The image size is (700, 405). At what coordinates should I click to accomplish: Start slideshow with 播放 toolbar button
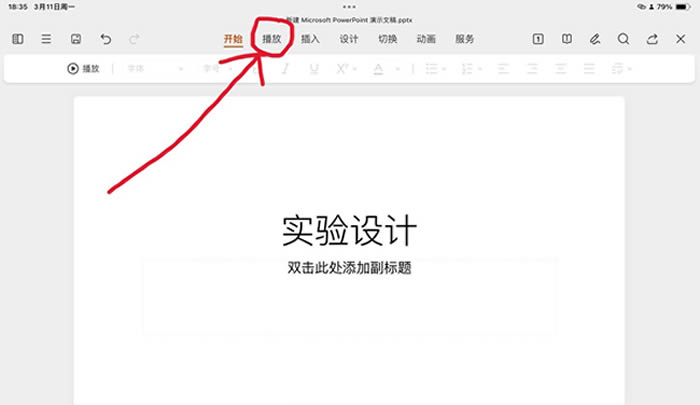(83, 68)
